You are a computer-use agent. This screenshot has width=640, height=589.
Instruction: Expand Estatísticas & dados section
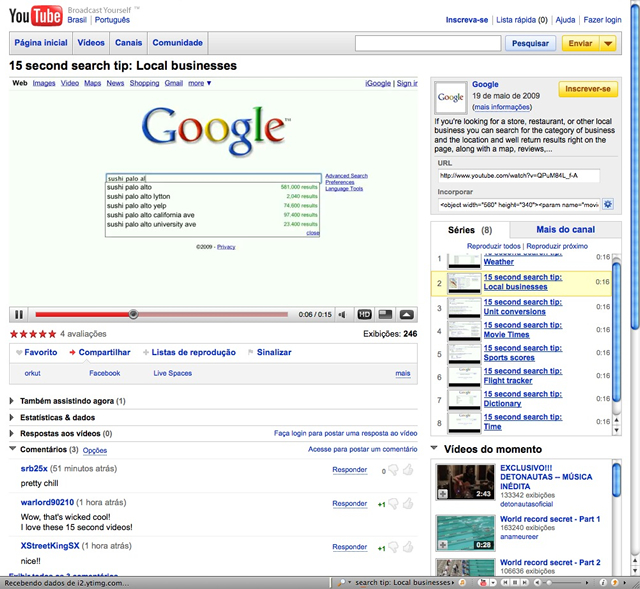12,417
